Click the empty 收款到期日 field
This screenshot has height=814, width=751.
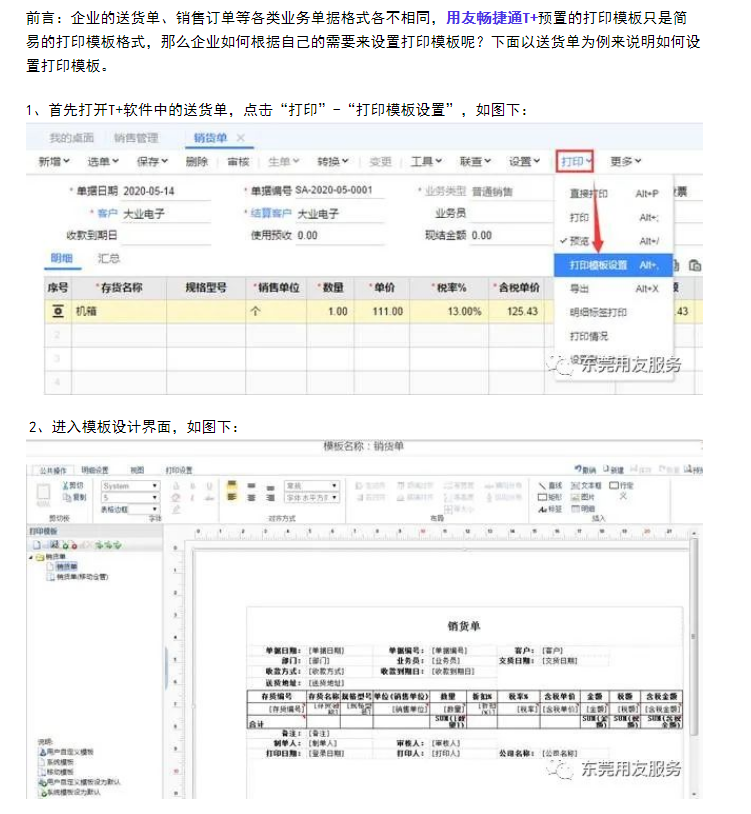(166, 236)
